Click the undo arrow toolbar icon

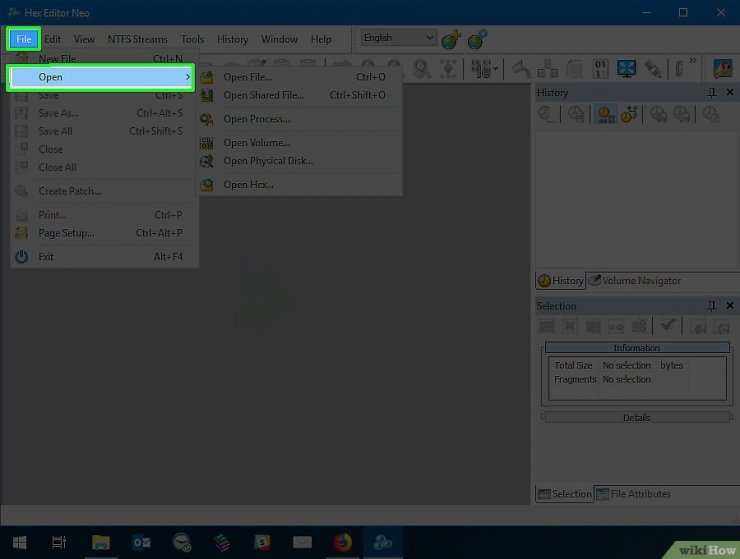pos(521,69)
